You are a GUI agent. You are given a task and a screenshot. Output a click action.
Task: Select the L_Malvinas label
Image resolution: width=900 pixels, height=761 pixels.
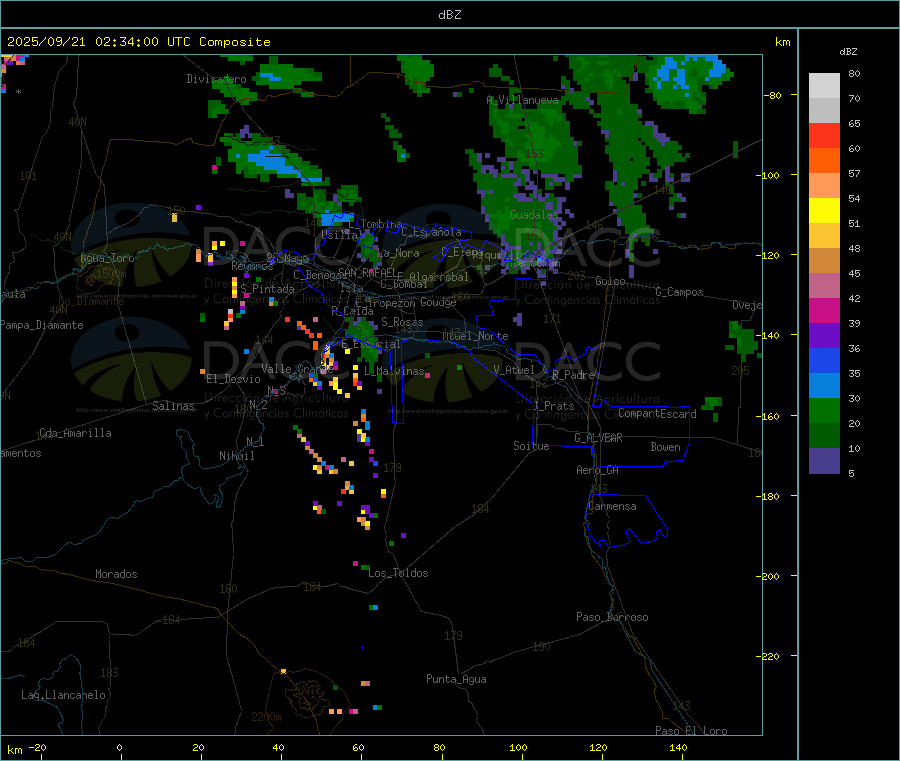[x=394, y=371]
